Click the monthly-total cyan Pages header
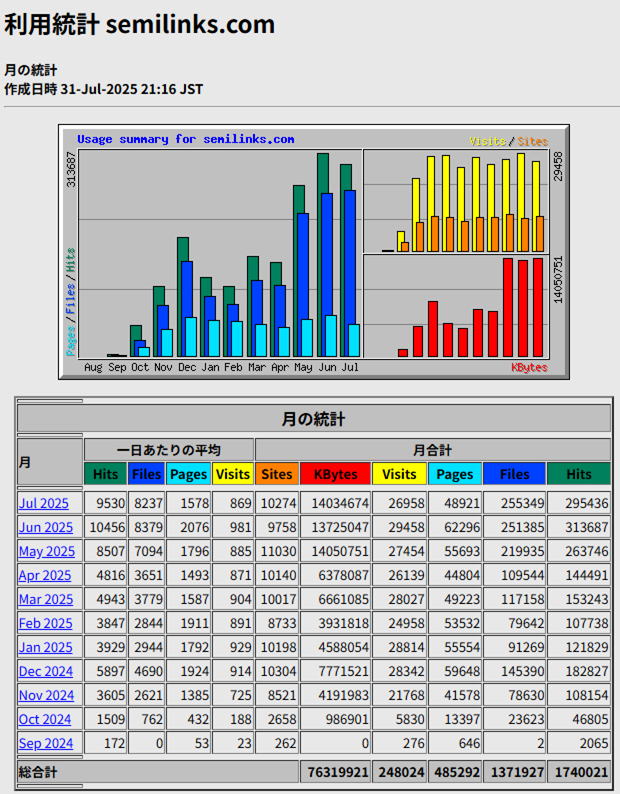The width and height of the screenshot is (620, 794). point(454,474)
